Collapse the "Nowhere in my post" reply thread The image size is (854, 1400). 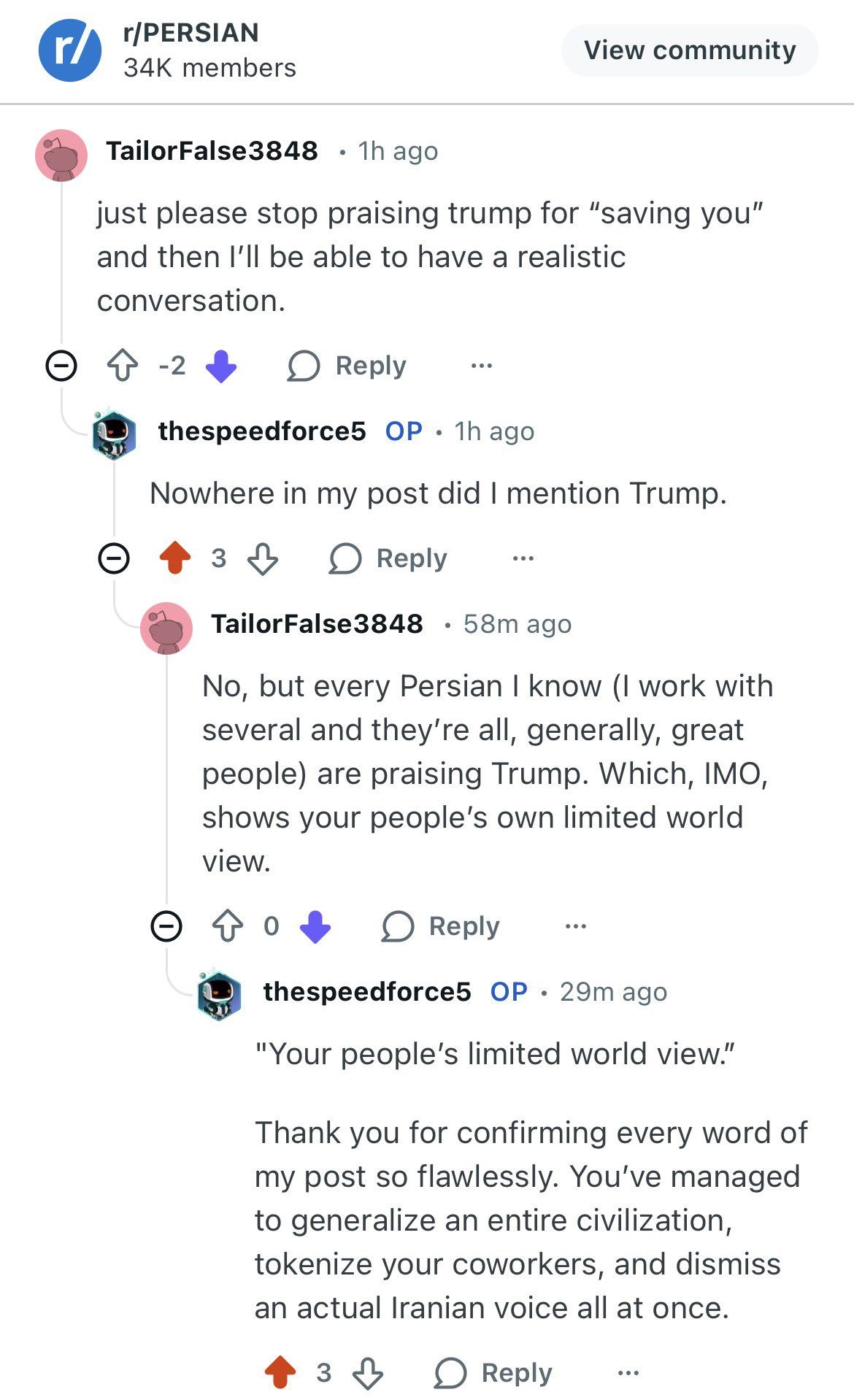[114, 559]
